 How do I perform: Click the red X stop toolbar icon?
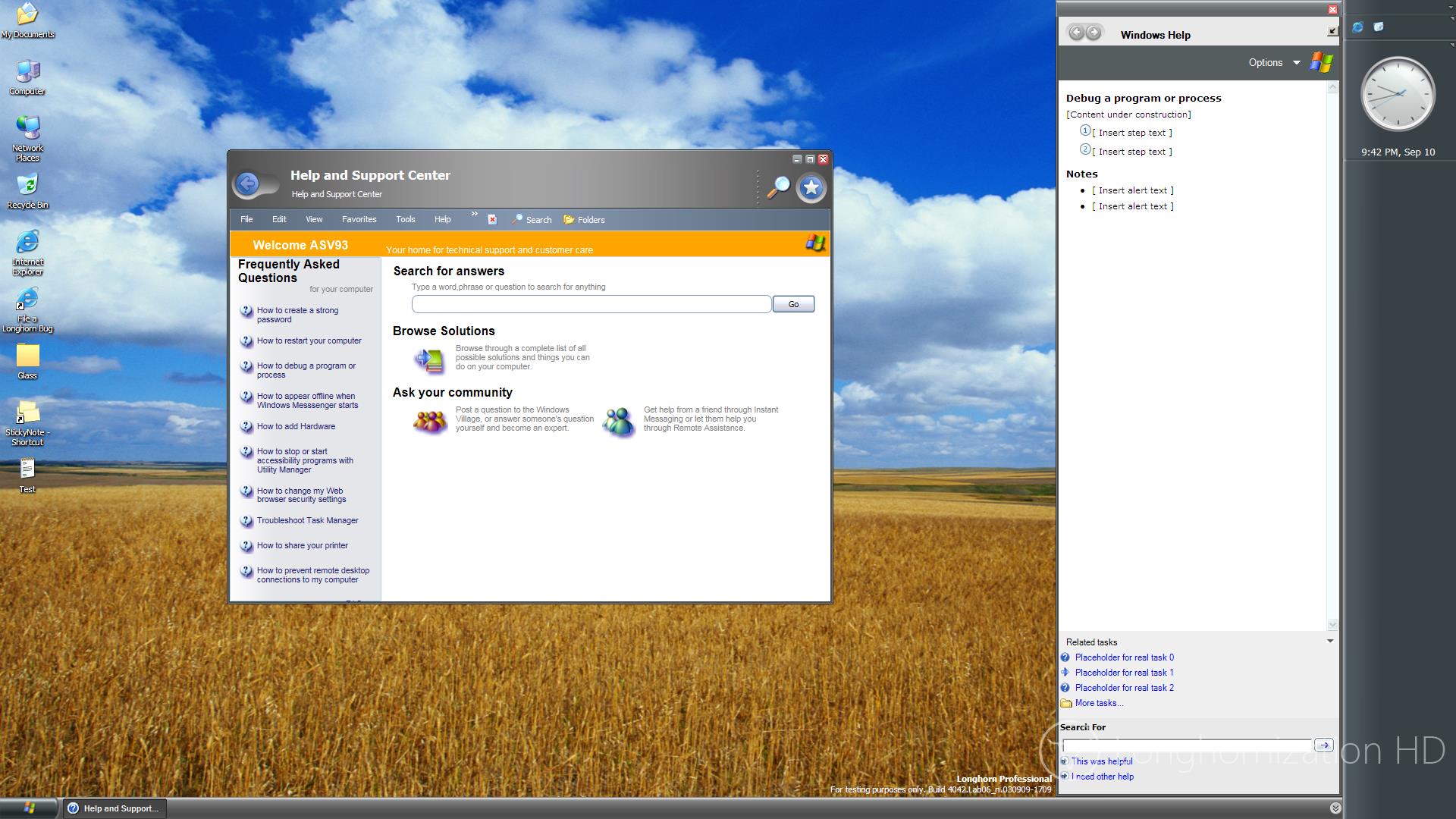(x=492, y=220)
